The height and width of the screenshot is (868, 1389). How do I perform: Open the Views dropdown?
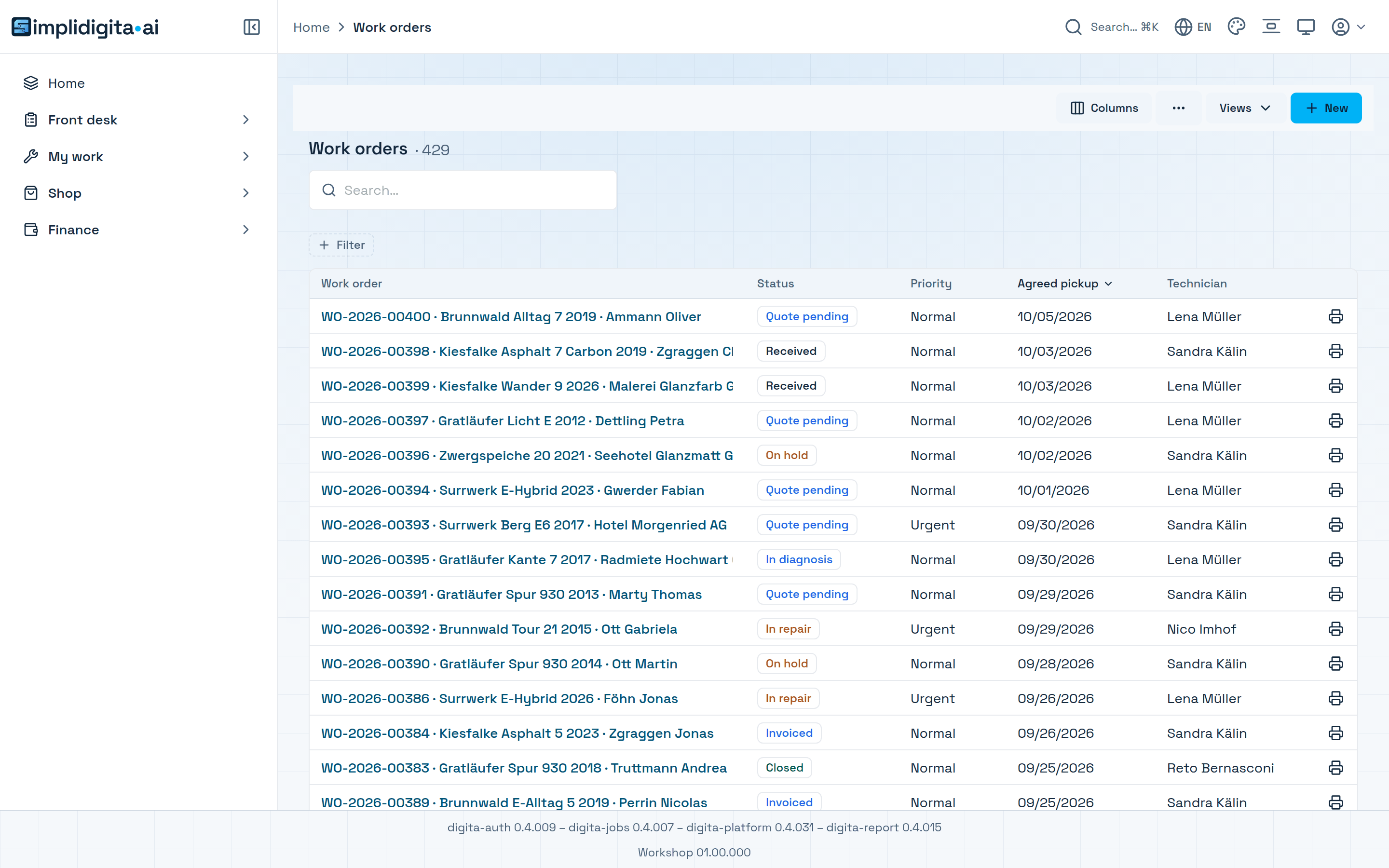click(x=1244, y=108)
